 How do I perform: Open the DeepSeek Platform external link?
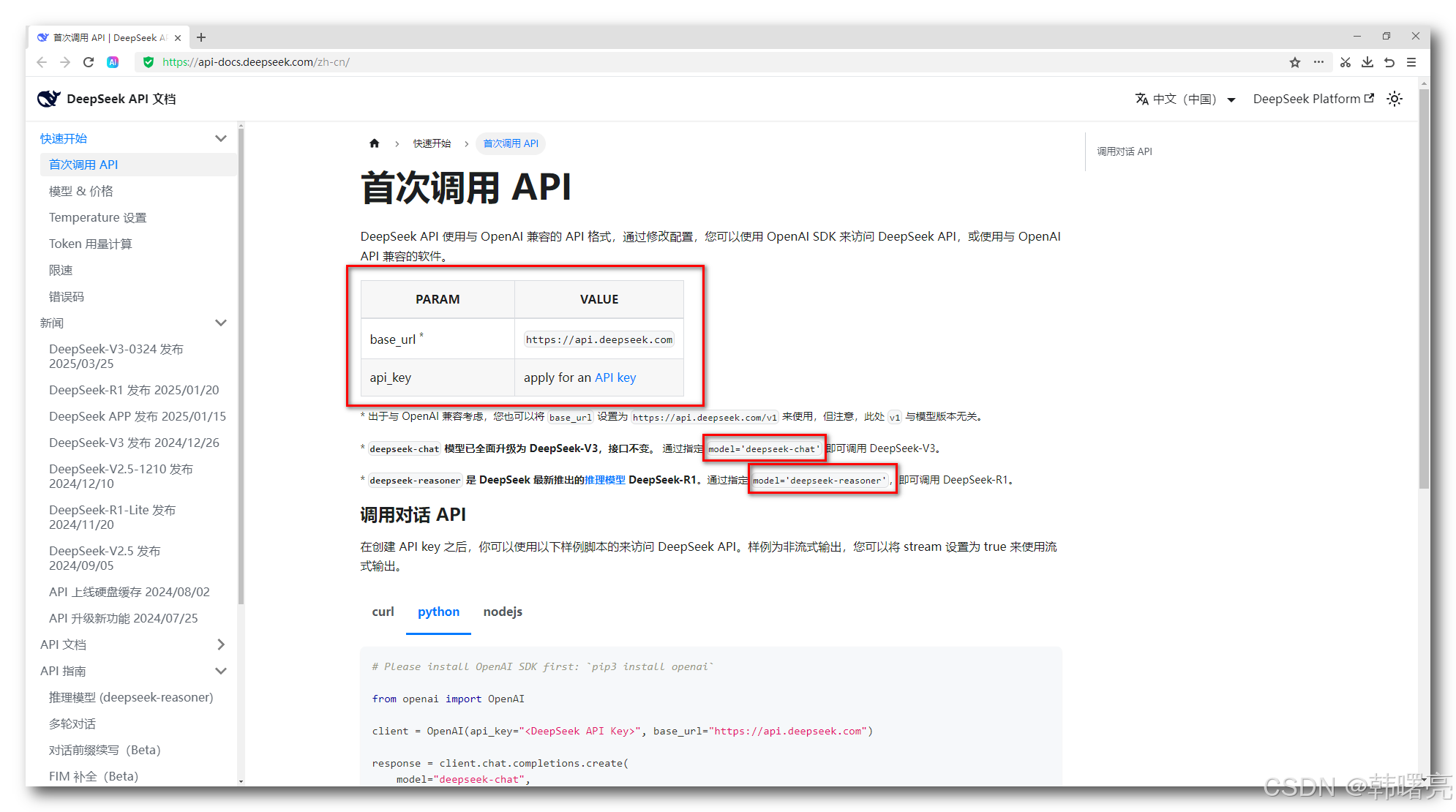[1313, 99]
